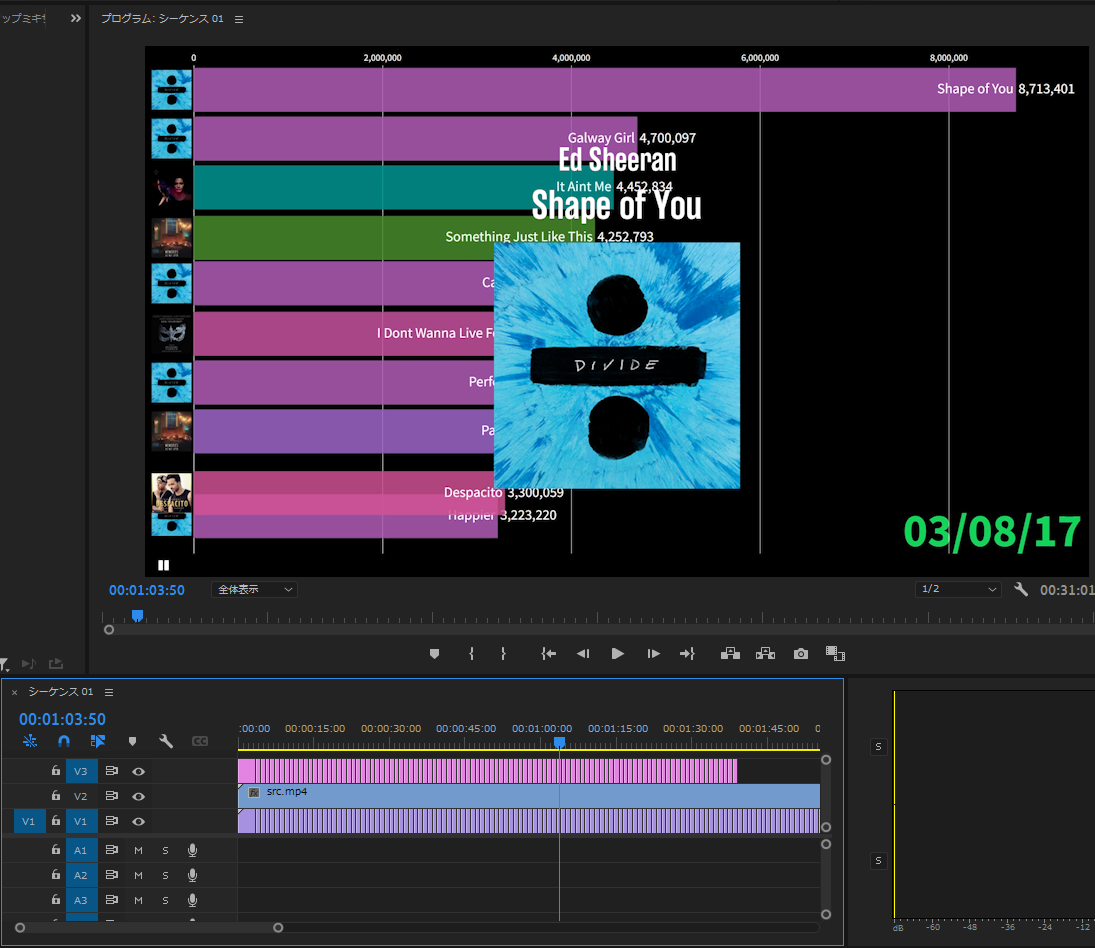1095x948 pixels.
Task: Enable voice-over record on A1
Action: tap(192, 850)
